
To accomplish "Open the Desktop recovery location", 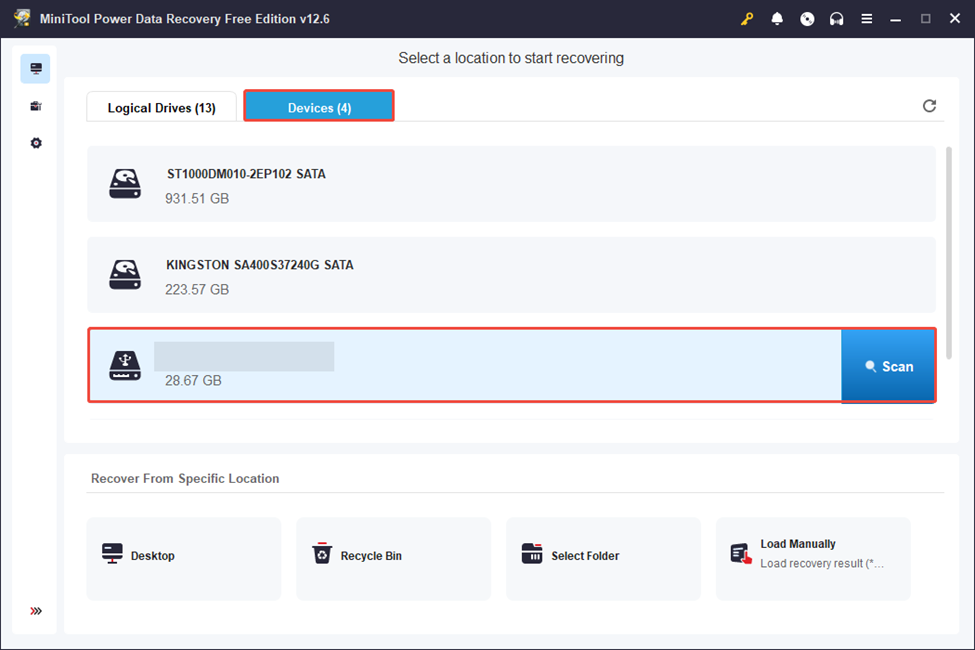I will point(184,559).
